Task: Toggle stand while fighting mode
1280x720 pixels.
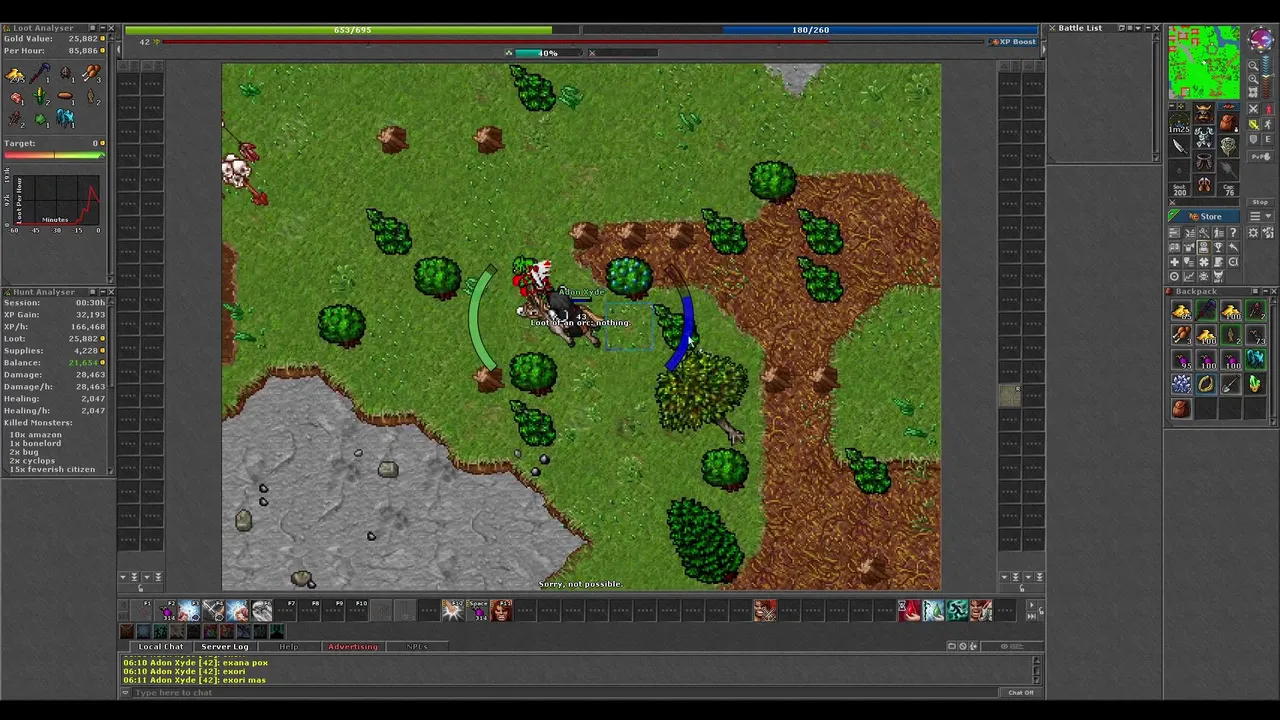Action: coord(1268,109)
